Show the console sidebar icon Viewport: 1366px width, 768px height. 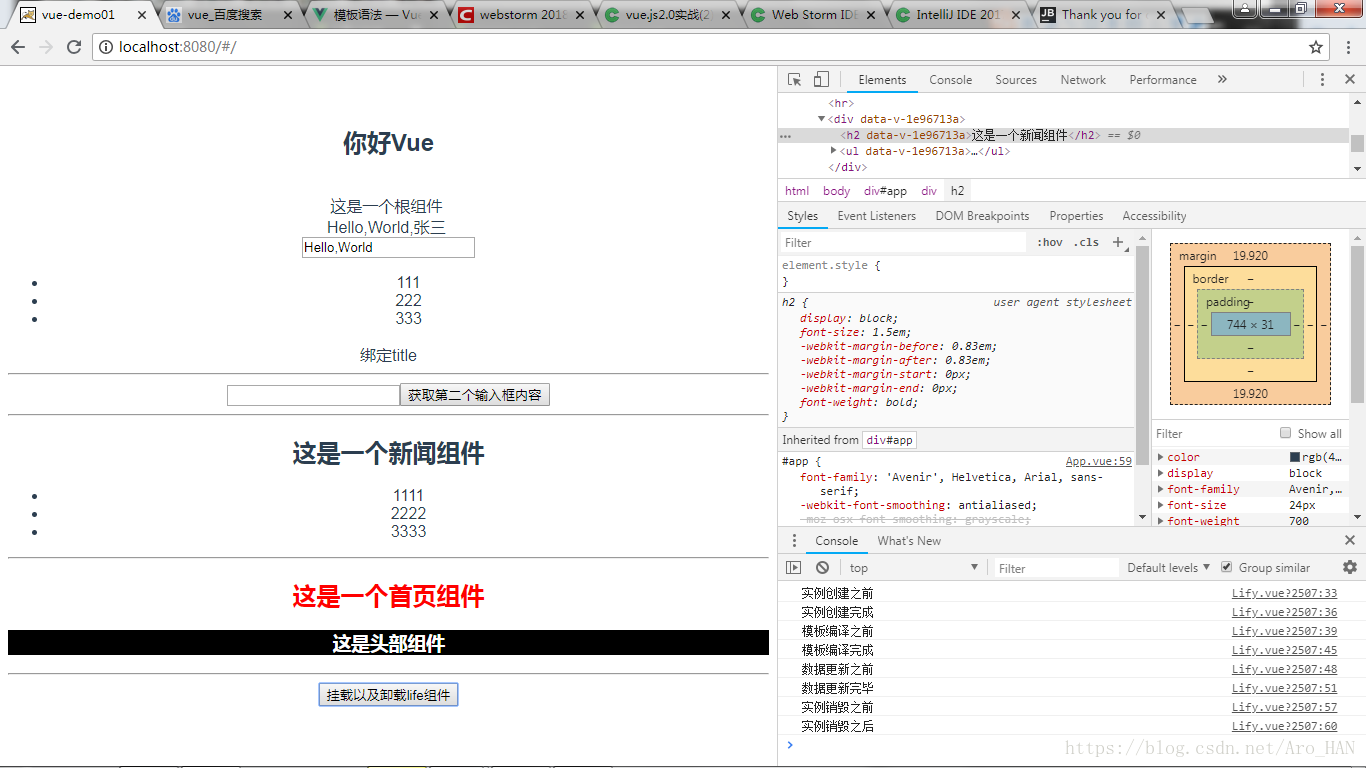coord(794,568)
